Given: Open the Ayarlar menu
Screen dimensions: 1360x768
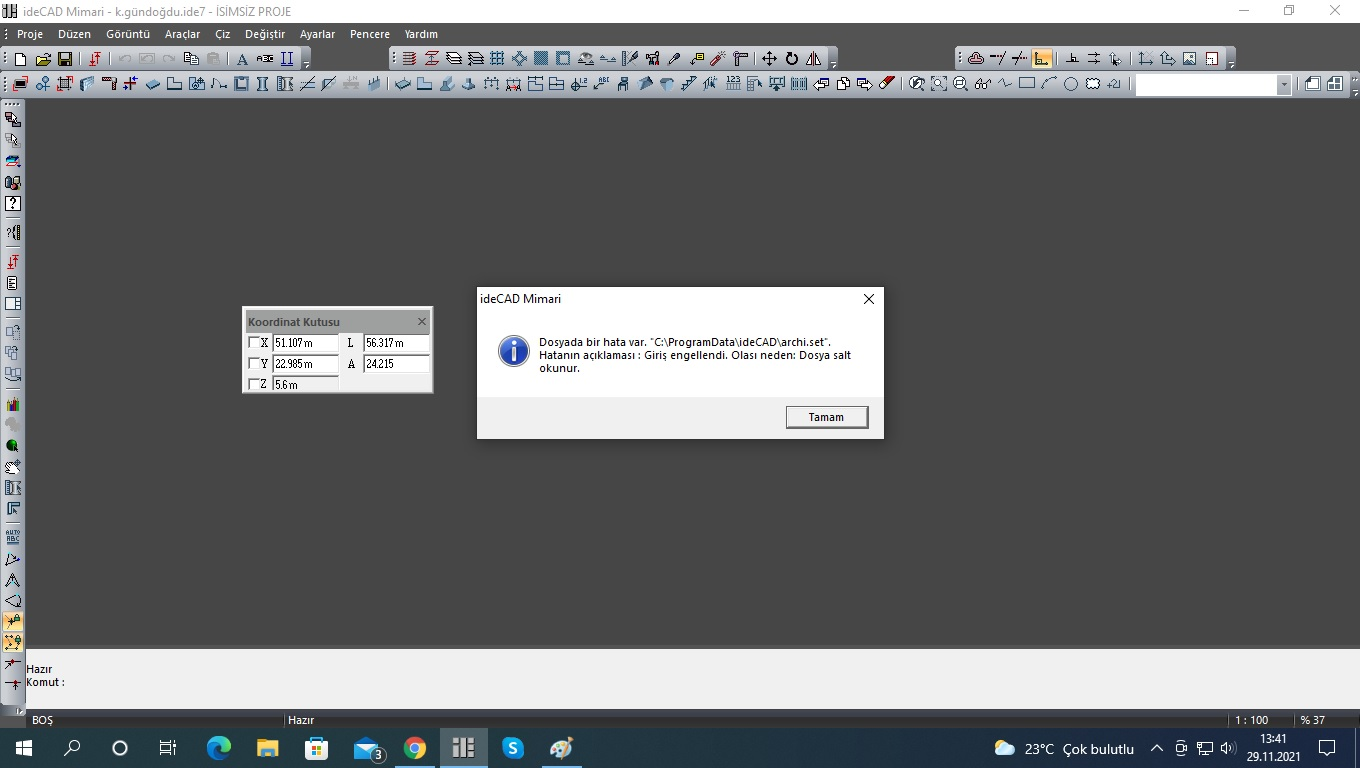Looking at the screenshot, I should [x=318, y=34].
